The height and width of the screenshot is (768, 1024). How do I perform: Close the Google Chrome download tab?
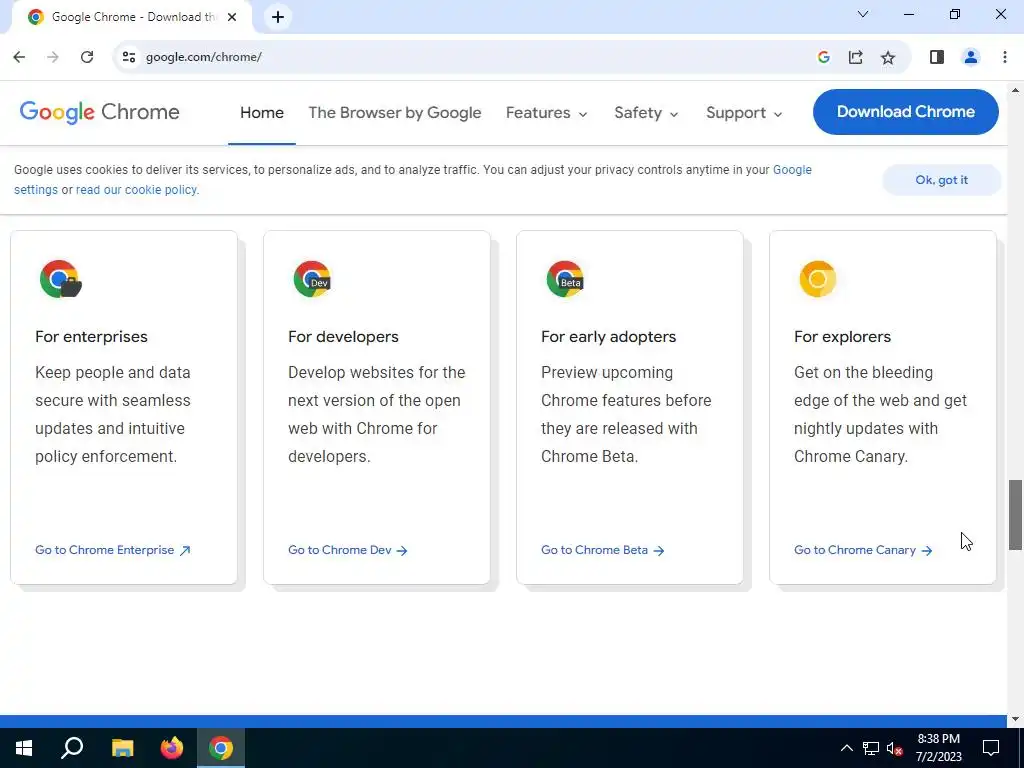pos(232,17)
